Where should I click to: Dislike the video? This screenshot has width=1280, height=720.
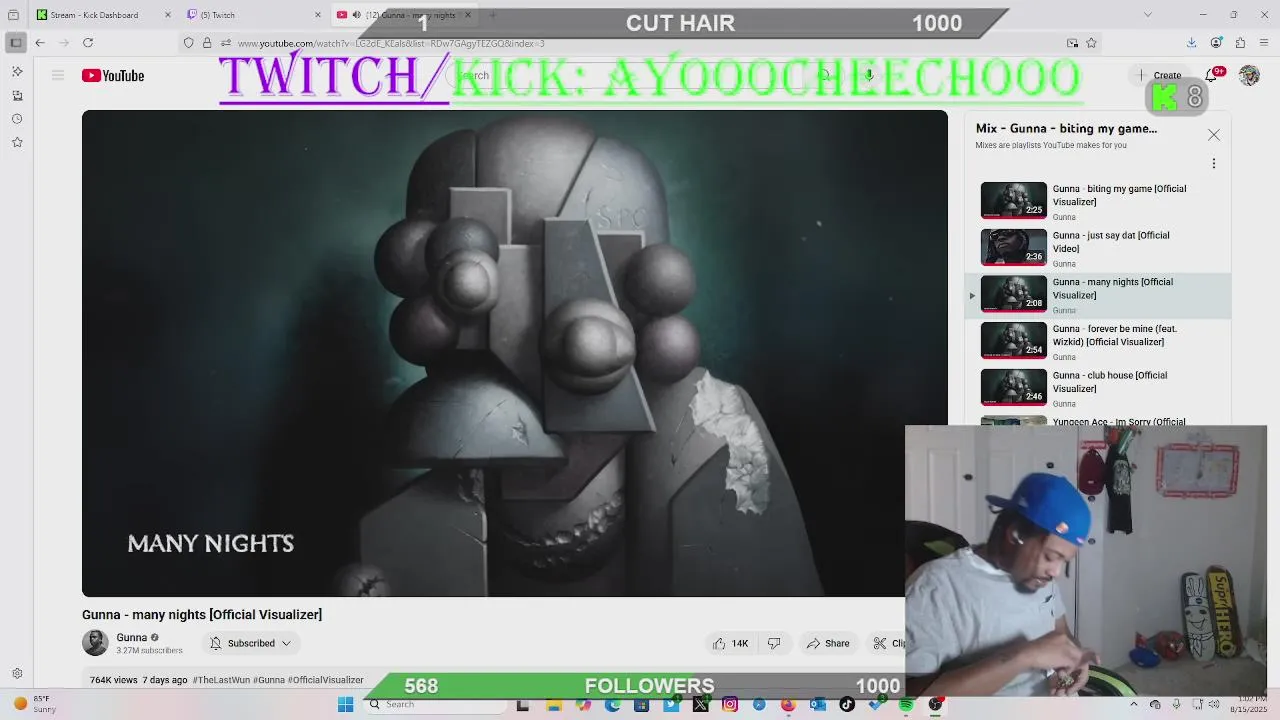[774, 643]
